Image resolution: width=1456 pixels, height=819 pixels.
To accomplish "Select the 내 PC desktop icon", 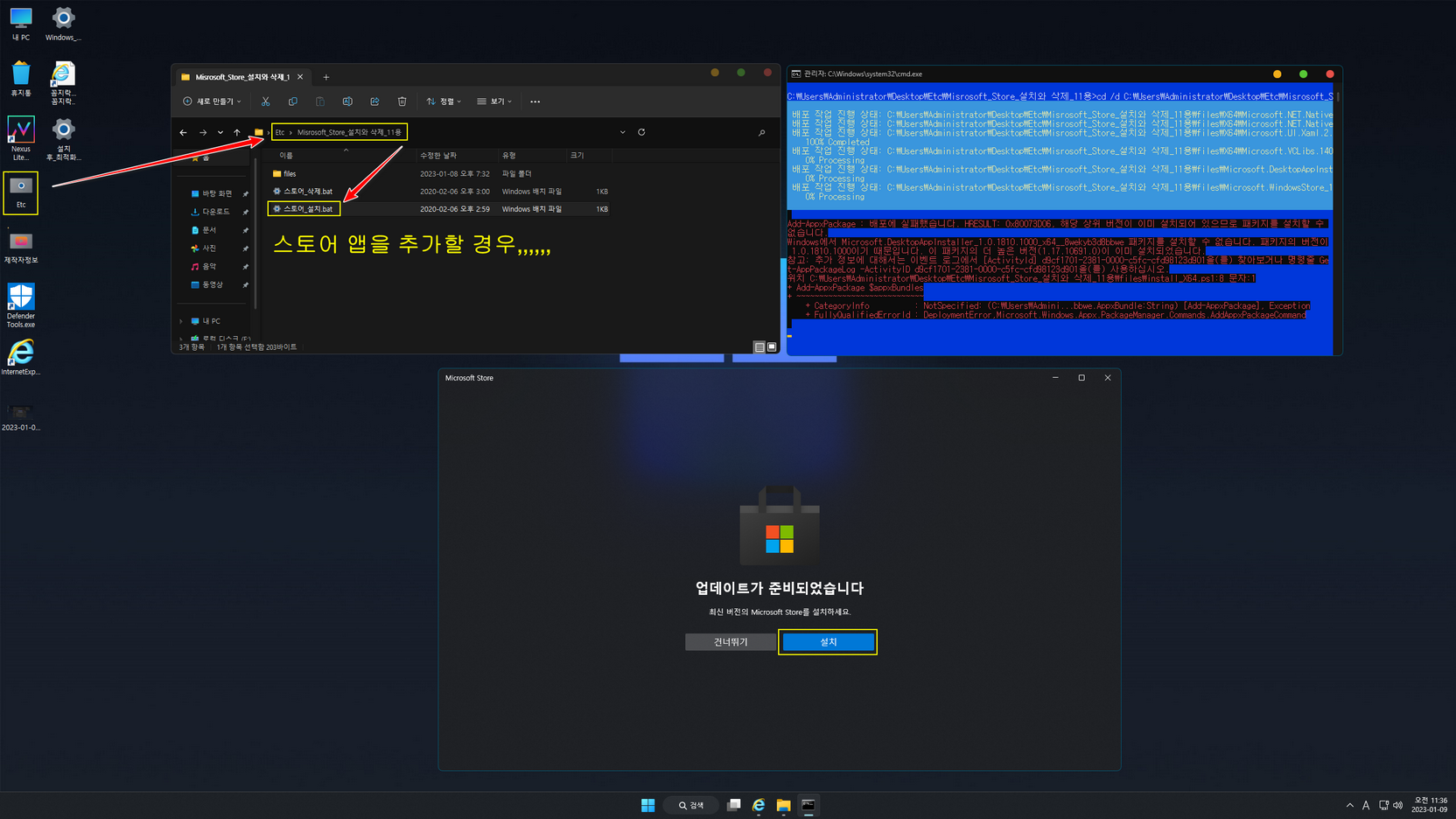I will (x=21, y=24).
